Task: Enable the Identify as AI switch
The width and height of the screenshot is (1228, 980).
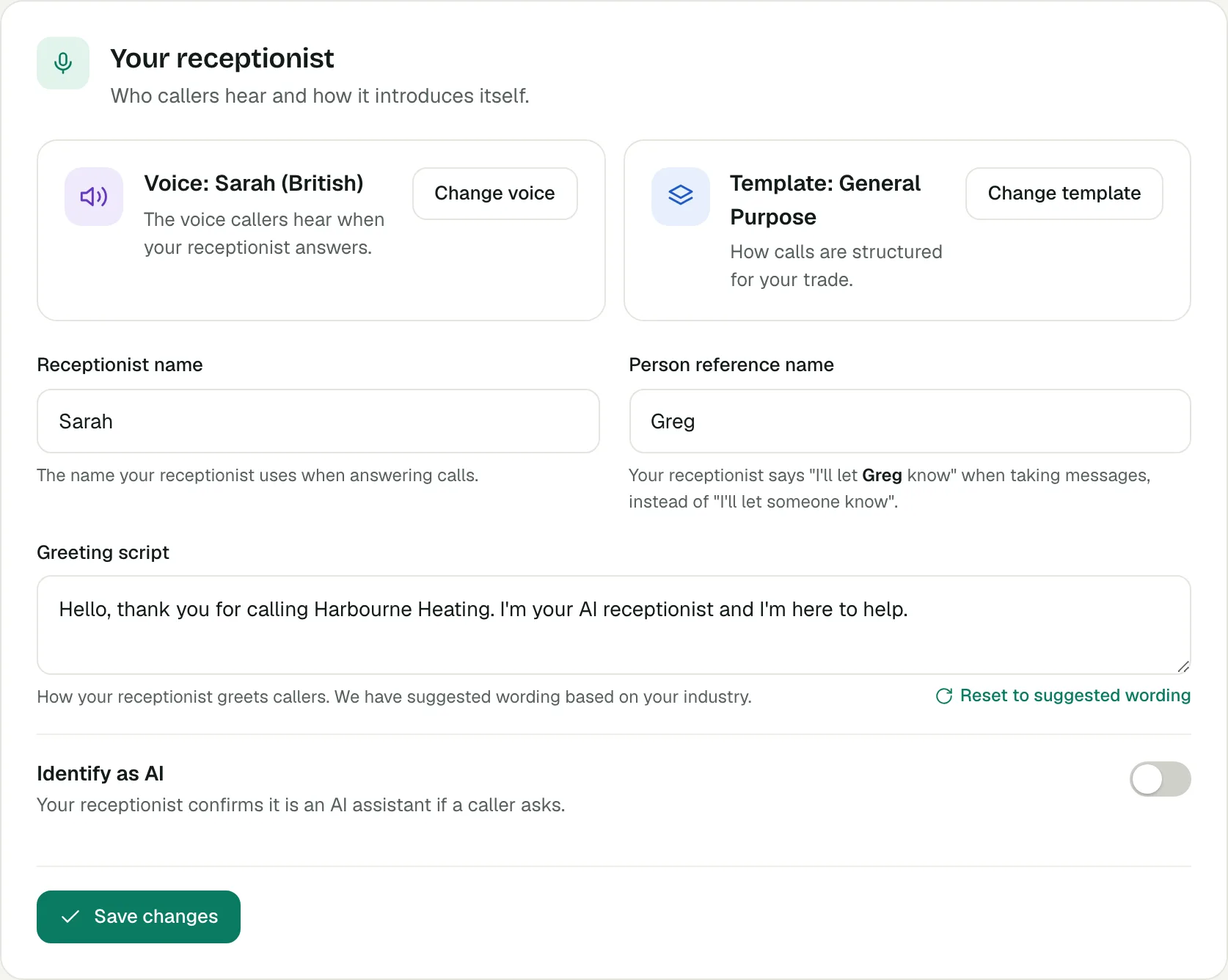Action: (x=1160, y=779)
